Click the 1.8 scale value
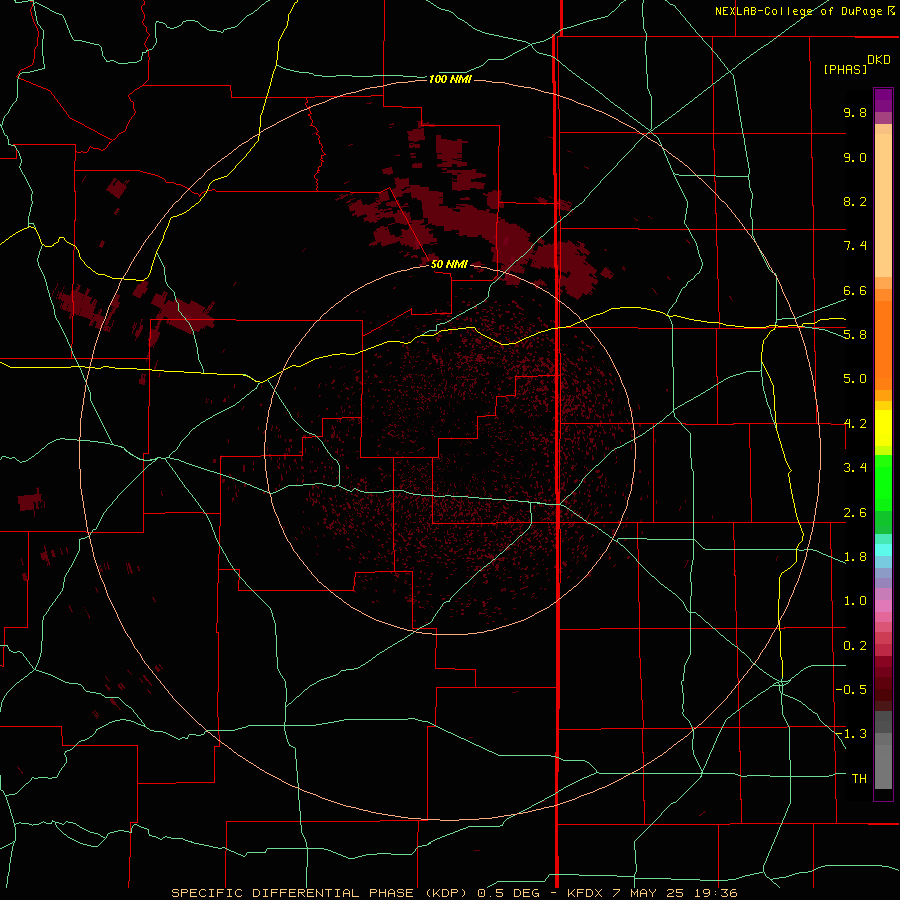 (855, 557)
